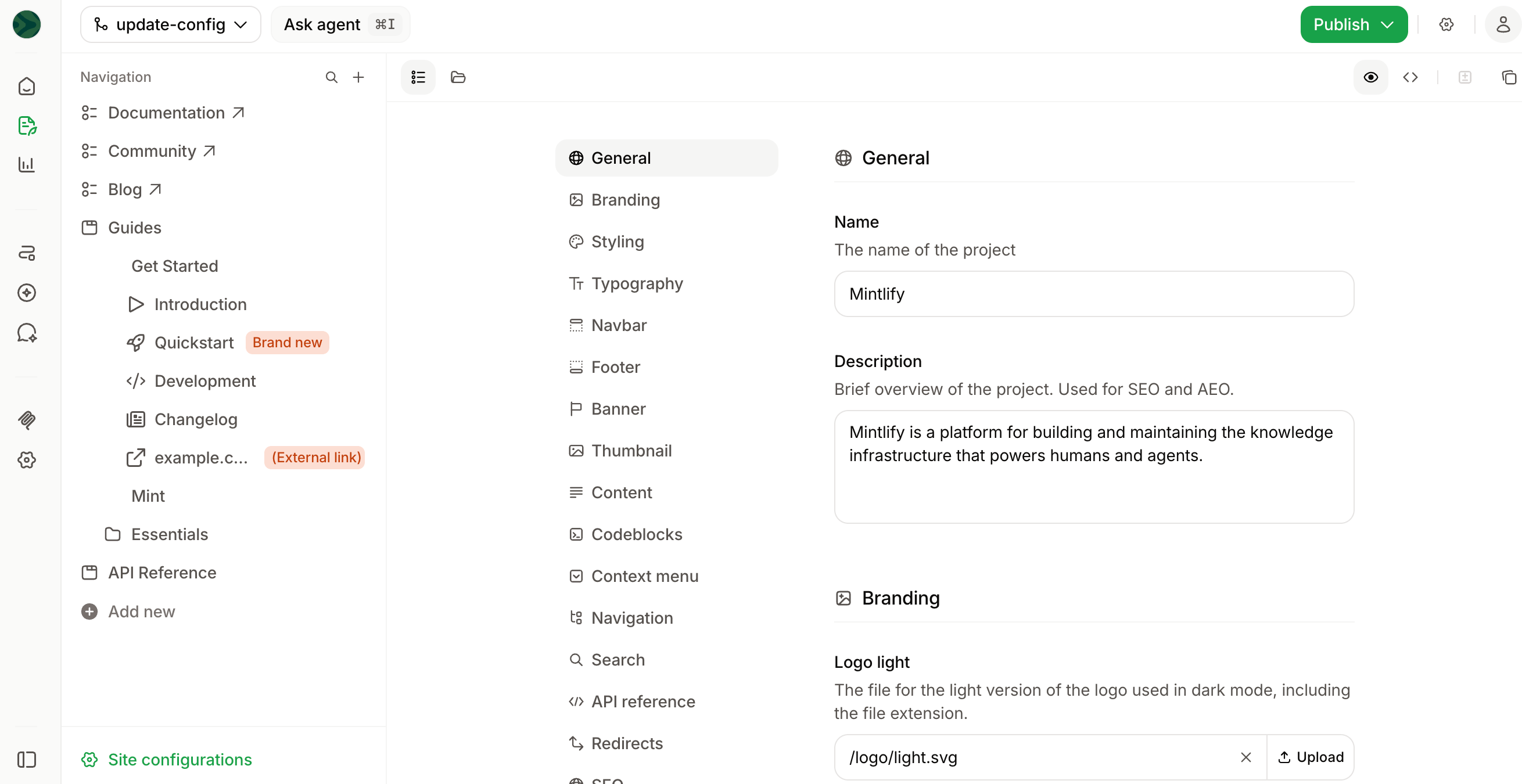This screenshot has height=784, width=1522.
Task: Click Add new in navigation
Action: click(x=128, y=612)
